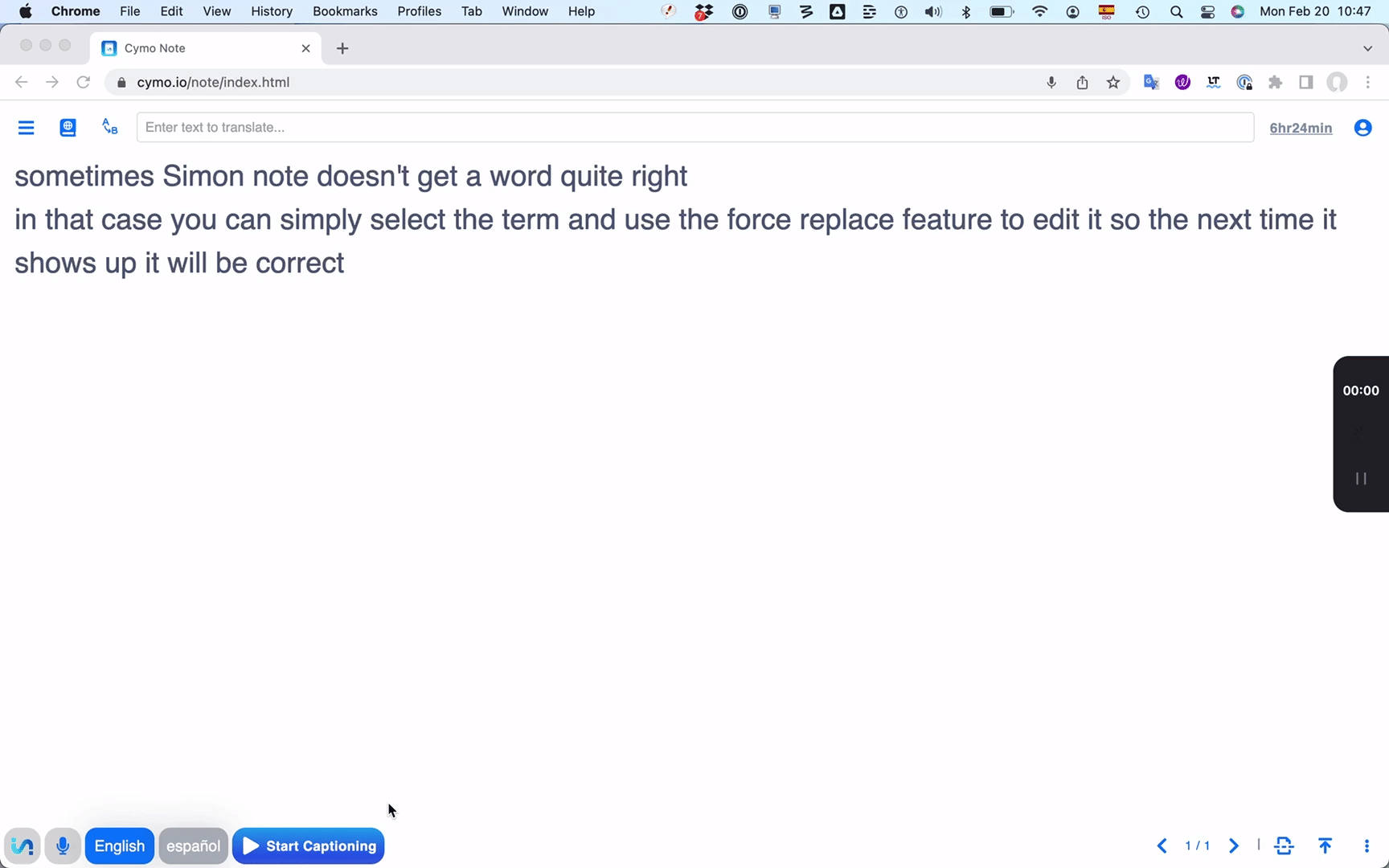Screen dimensions: 1389x868
Task: Click the purple circular extension icon
Action: 1182,82
